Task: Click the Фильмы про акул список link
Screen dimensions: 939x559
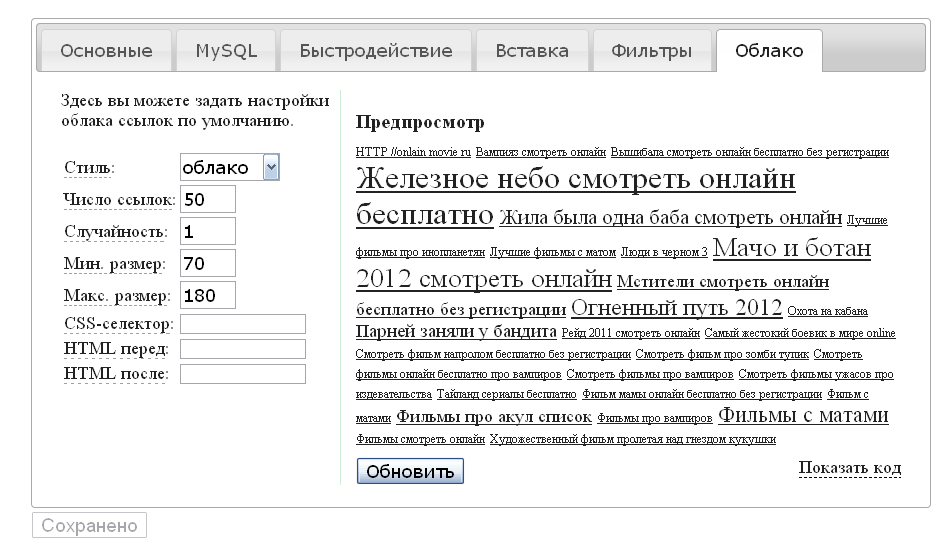Action: point(493,417)
